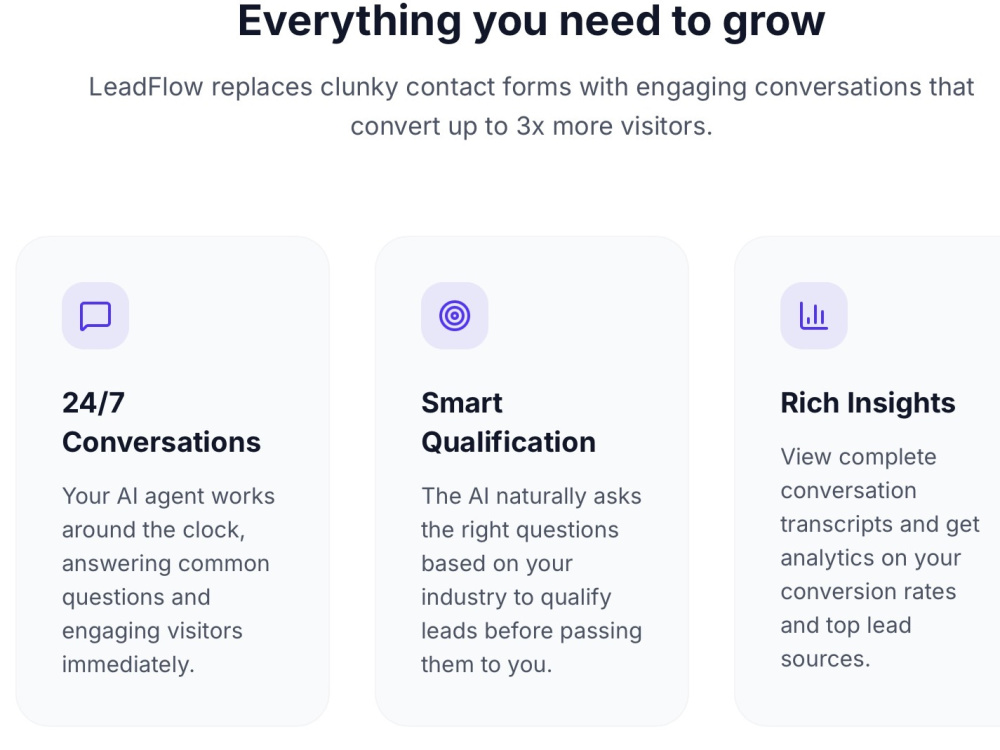Click "leads before passing them to you" text
The height and width of the screenshot is (750, 1000).
pos(531,647)
